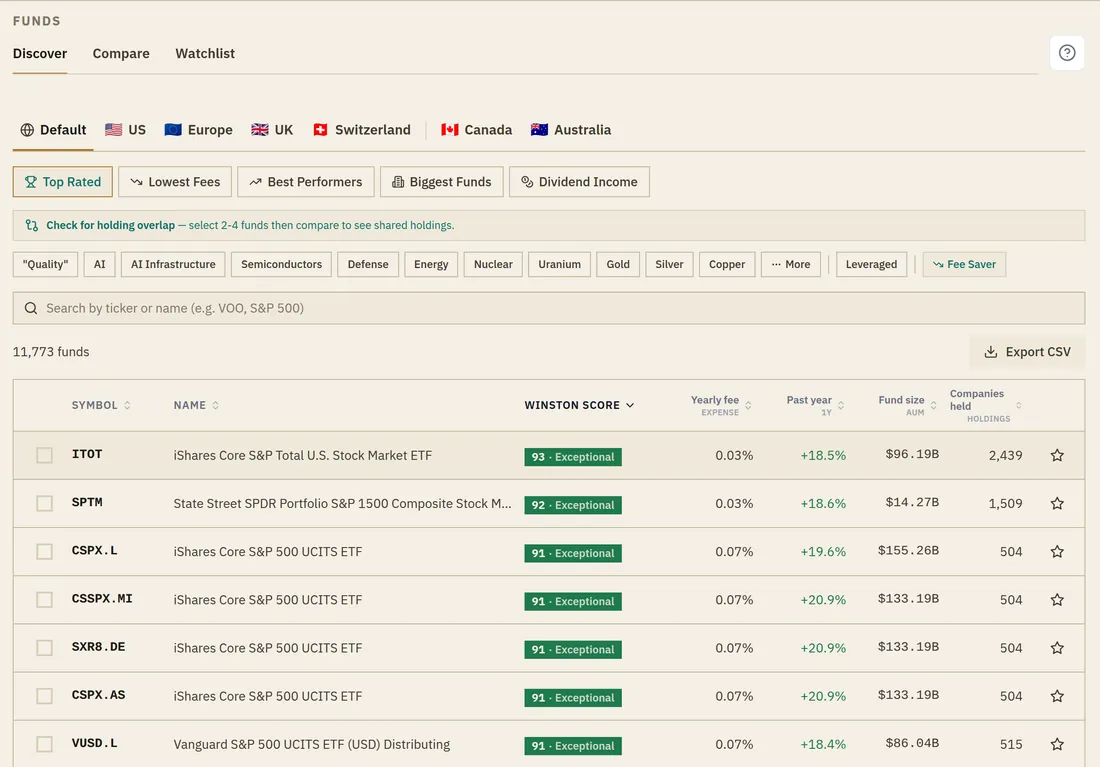This screenshot has height=767, width=1100.
Task: Switch to the Watchlist tab
Action: [205, 53]
